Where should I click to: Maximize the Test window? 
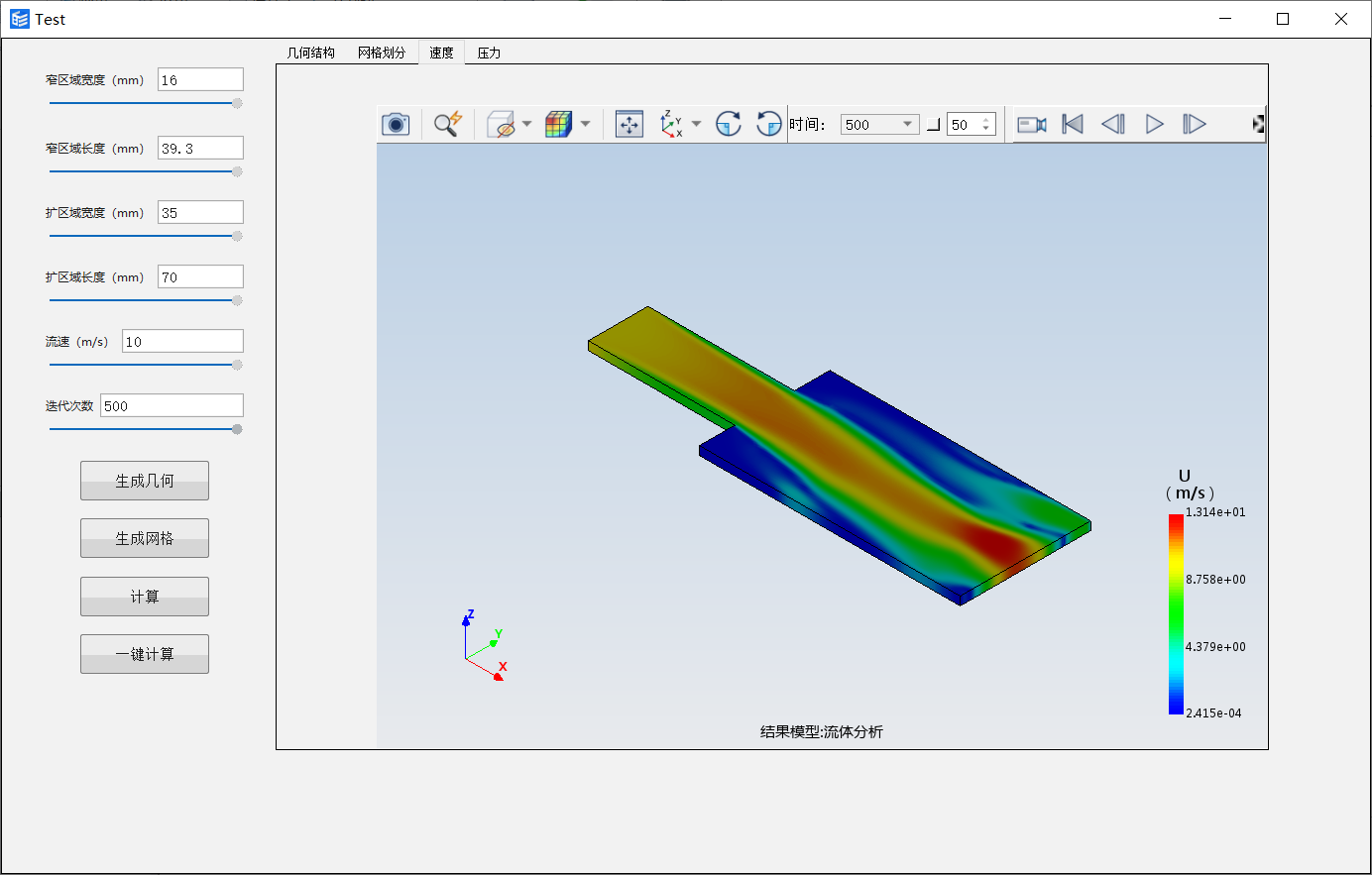point(1283,19)
